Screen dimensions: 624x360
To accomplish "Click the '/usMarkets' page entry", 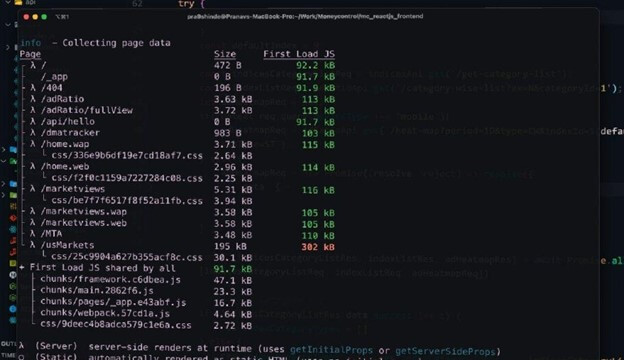I will click(x=67, y=245).
